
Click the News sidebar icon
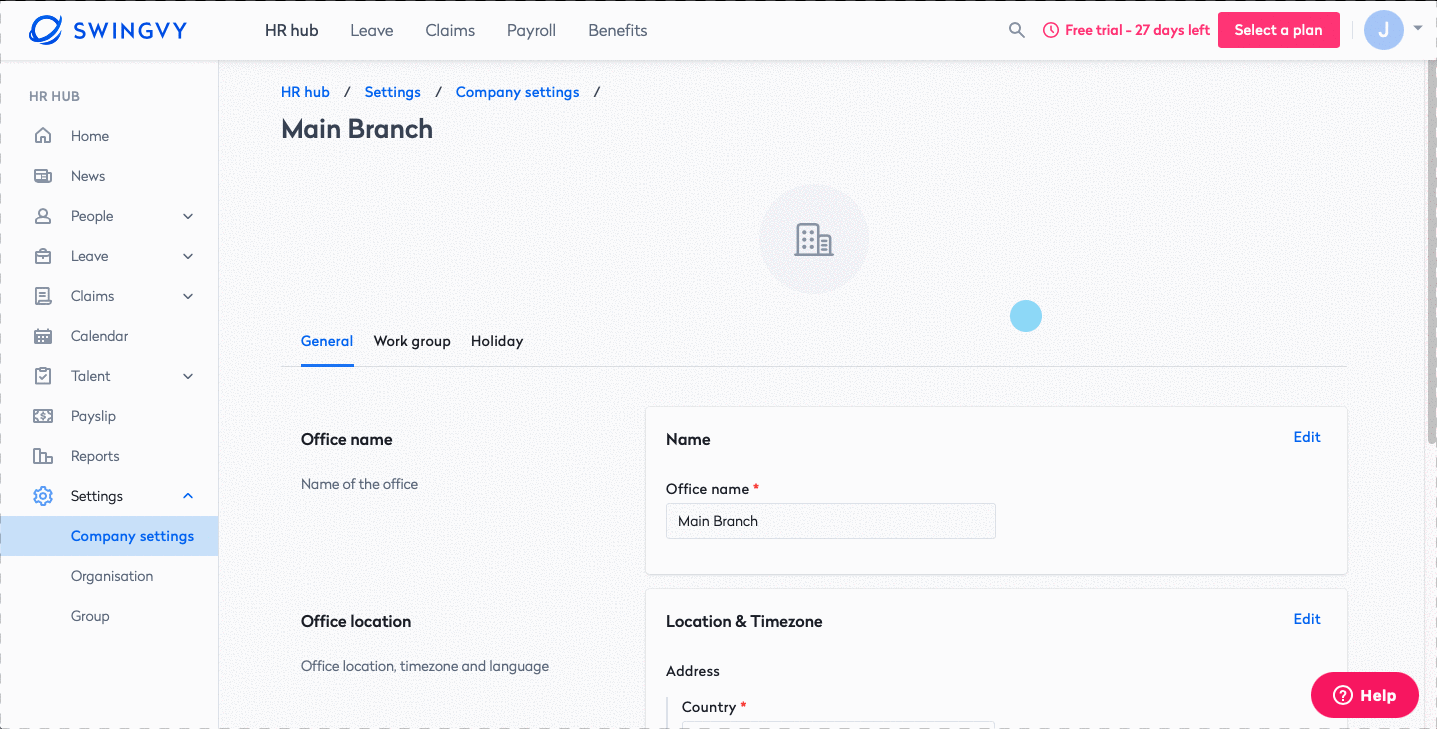pyautogui.click(x=43, y=176)
